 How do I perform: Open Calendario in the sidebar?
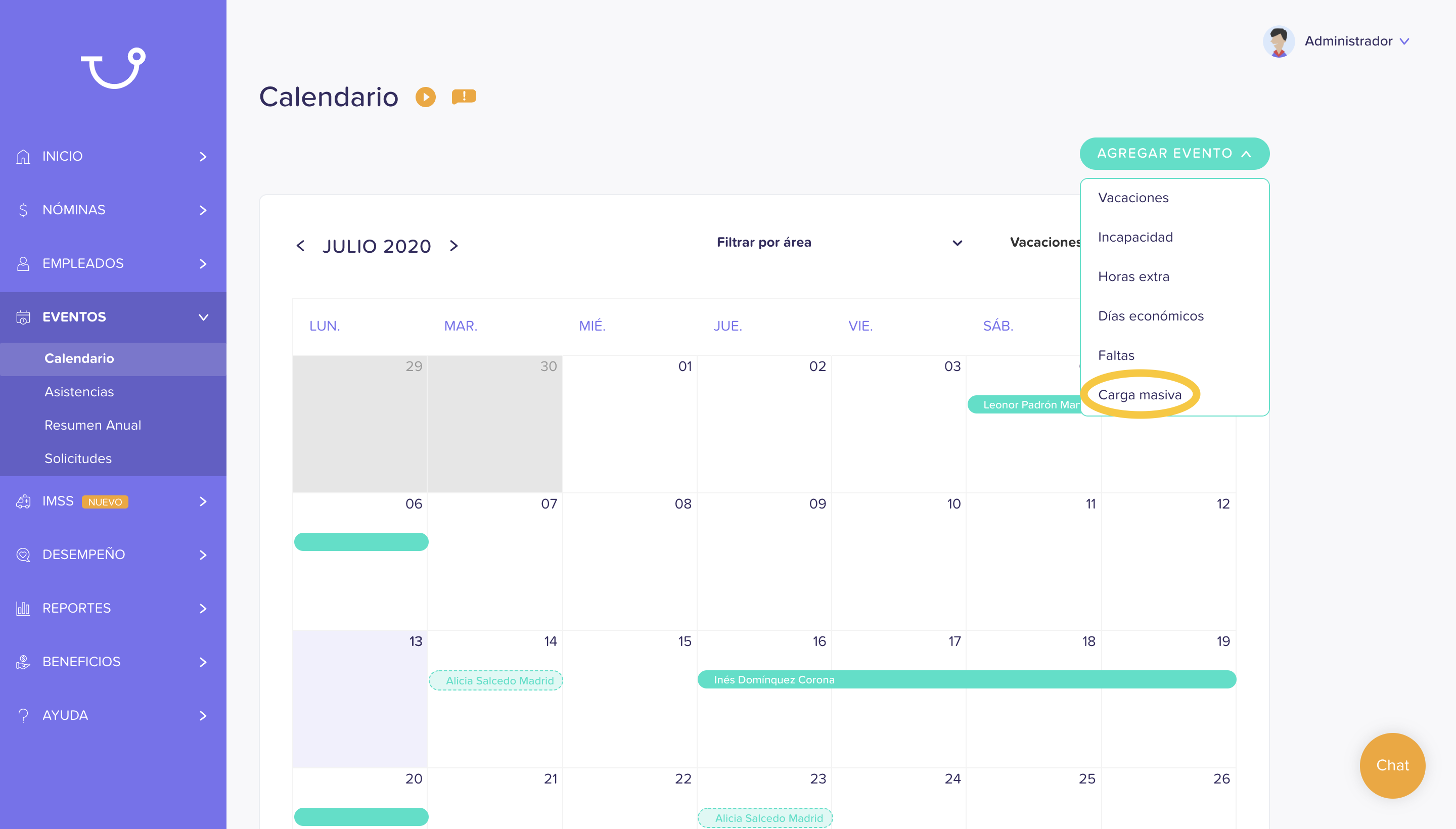click(113, 359)
